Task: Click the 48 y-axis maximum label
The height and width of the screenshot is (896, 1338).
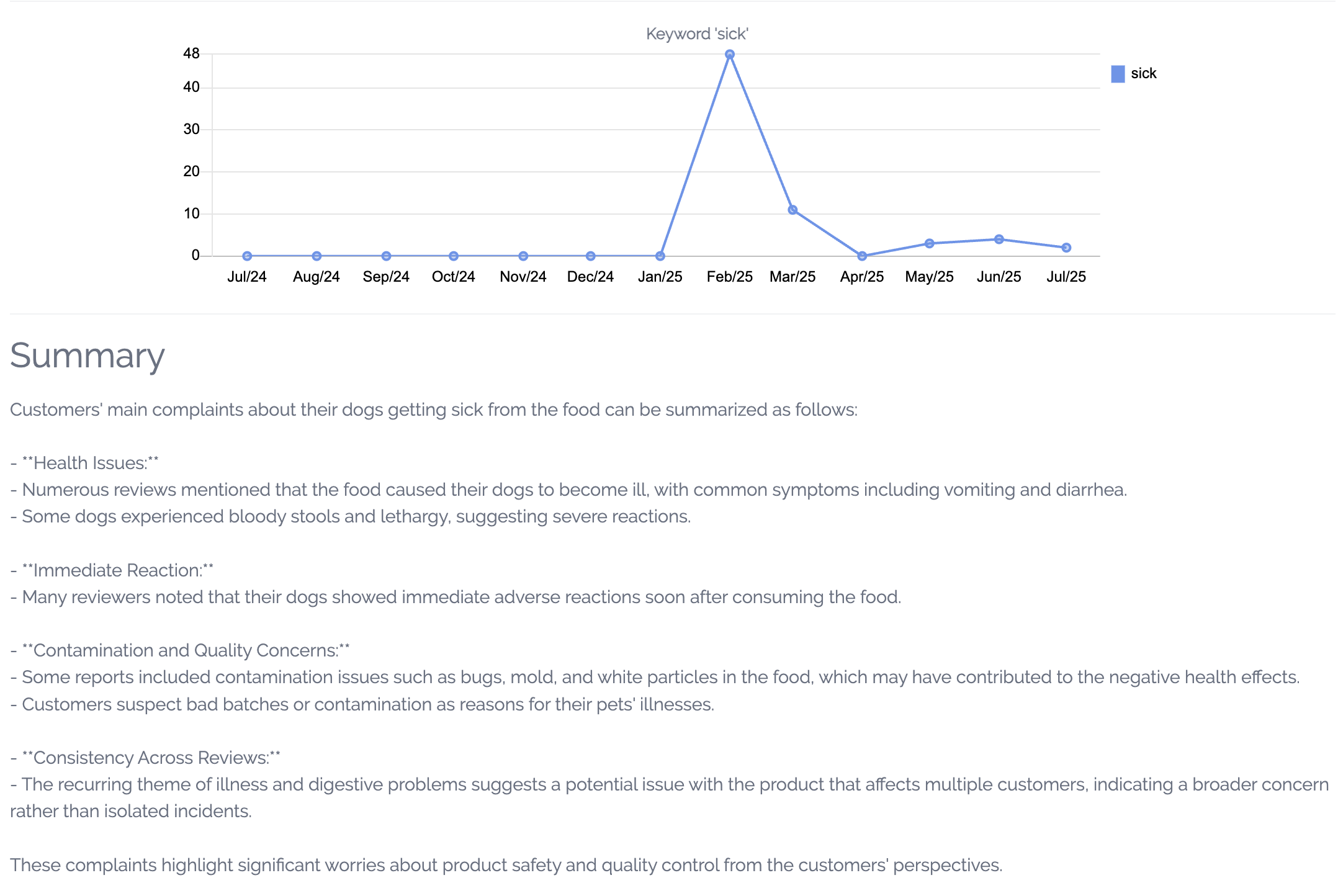Action: tap(191, 54)
